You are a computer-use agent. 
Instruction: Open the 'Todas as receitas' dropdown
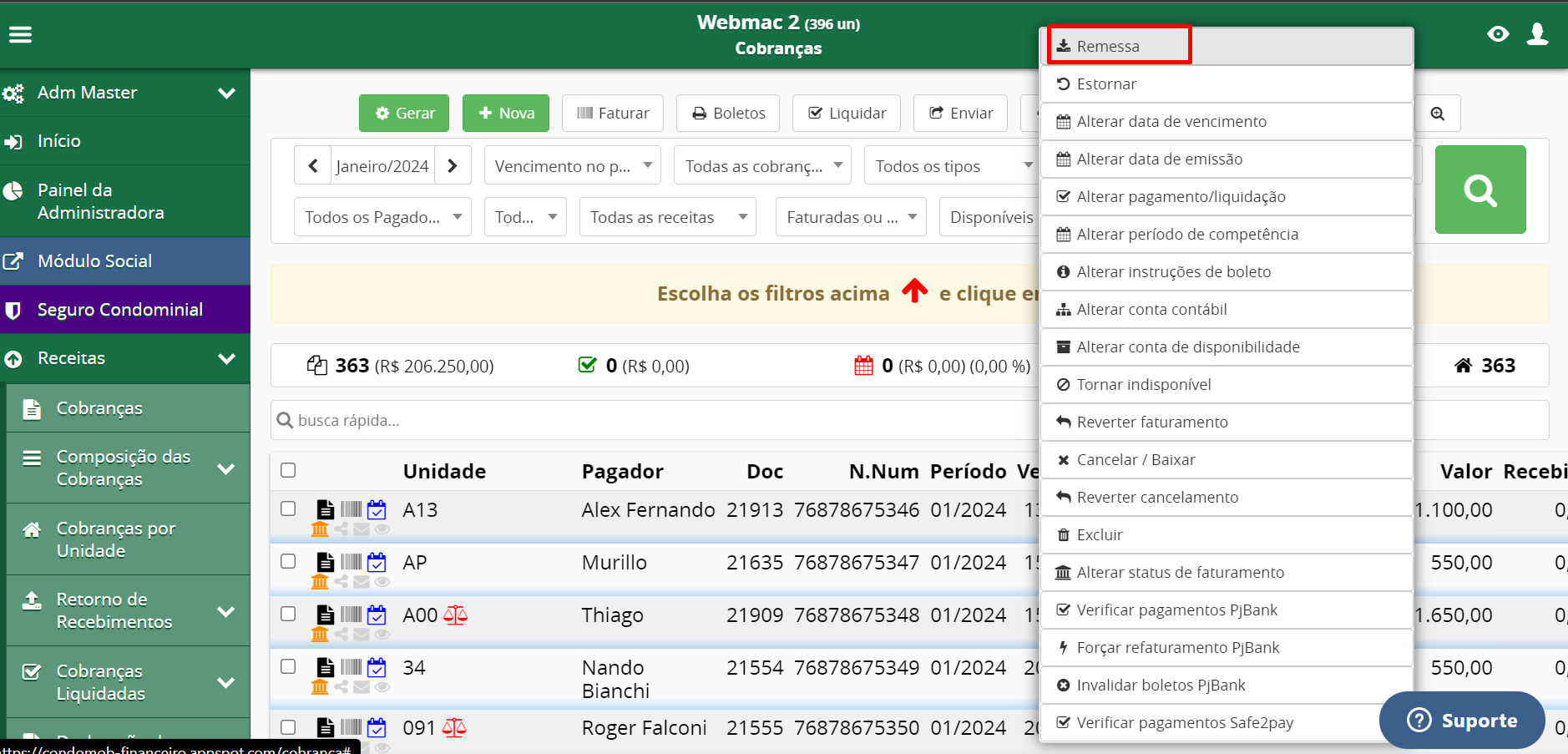tap(668, 216)
